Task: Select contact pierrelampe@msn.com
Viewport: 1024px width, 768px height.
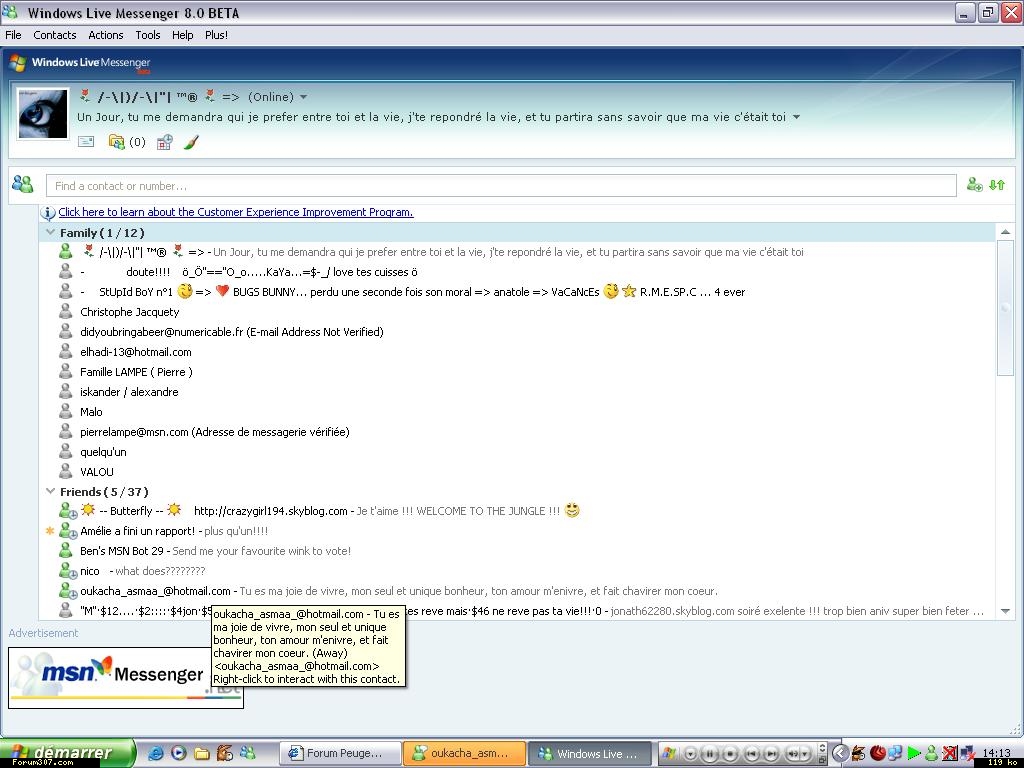Action: [x=215, y=432]
